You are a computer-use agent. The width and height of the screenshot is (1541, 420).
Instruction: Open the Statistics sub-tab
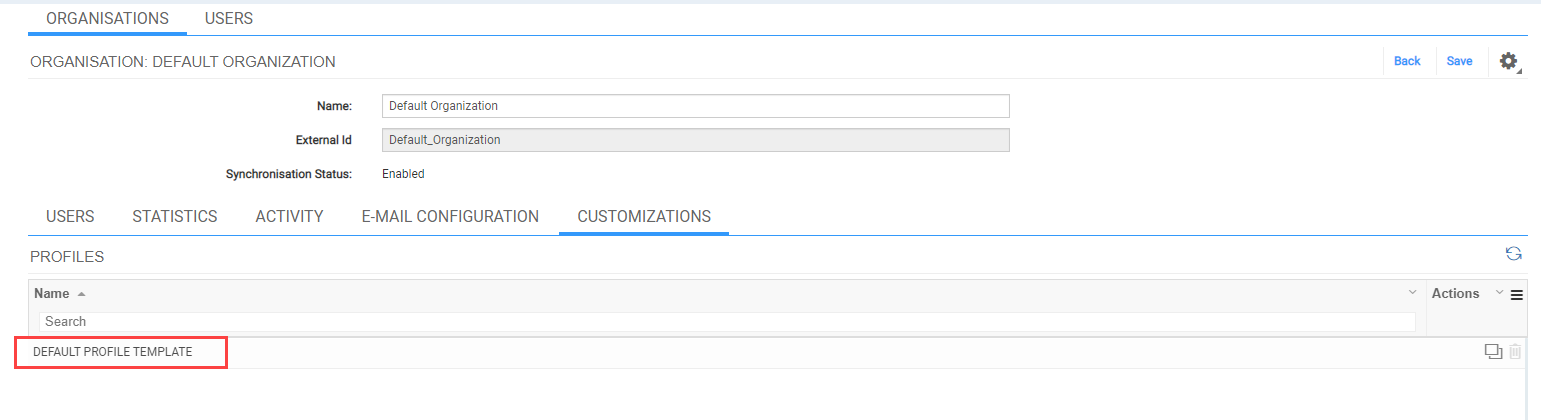coord(175,216)
